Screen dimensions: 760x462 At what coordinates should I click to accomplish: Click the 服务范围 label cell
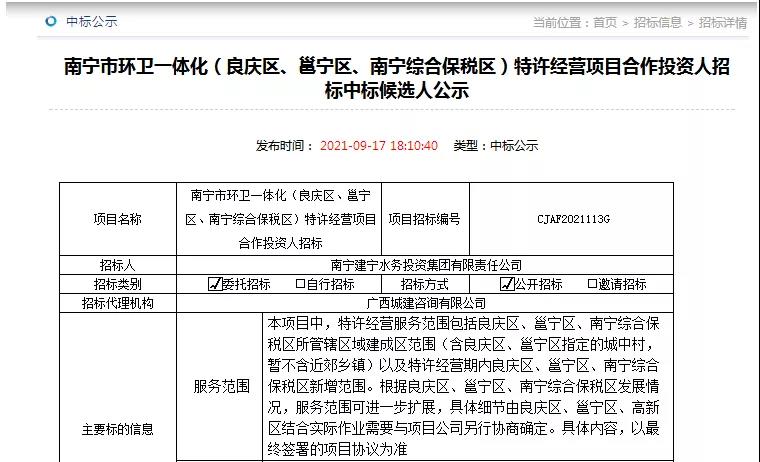pyautogui.click(x=222, y=386)
